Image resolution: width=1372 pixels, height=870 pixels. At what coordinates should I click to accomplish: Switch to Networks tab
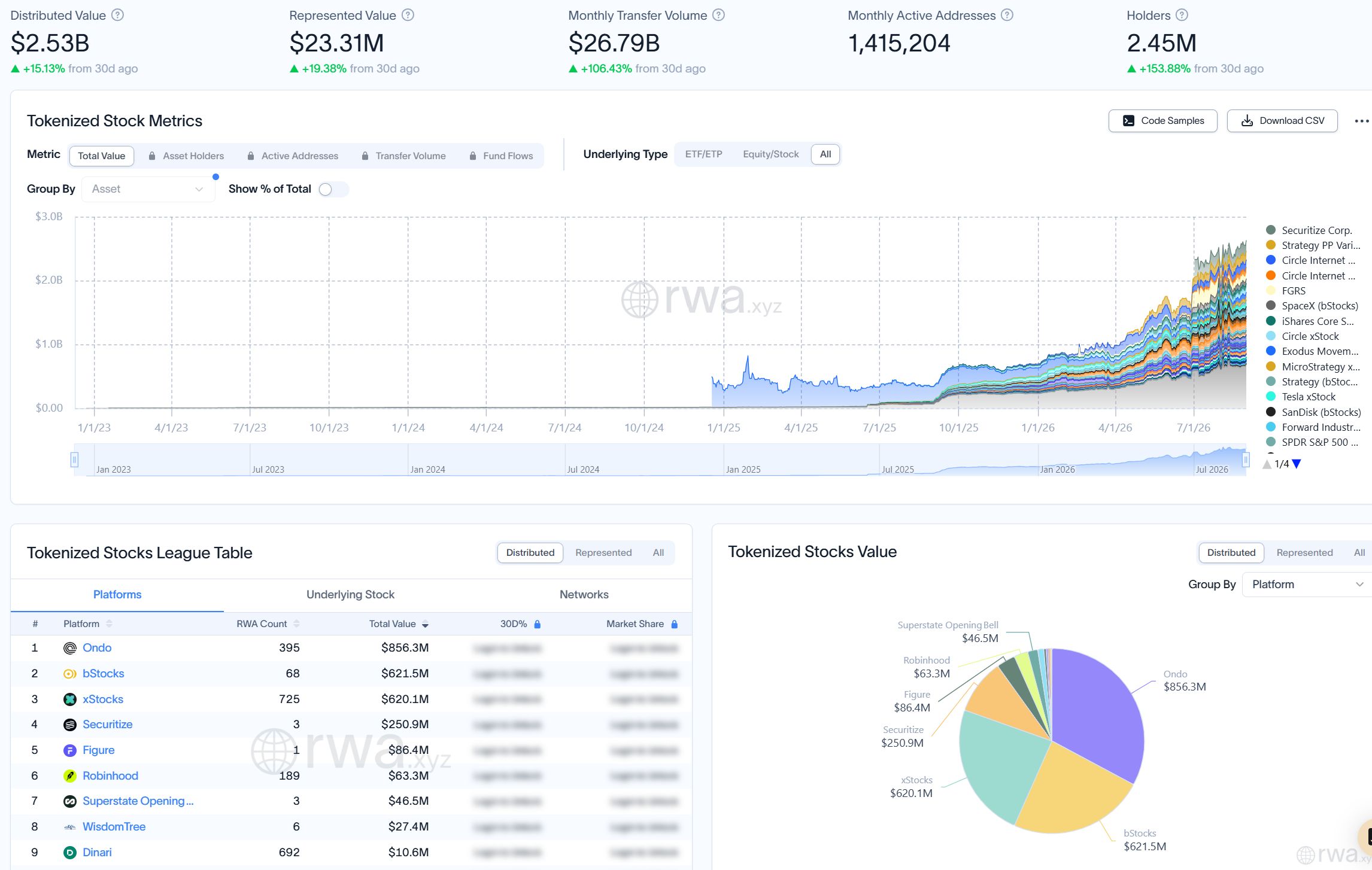point(584,595)
